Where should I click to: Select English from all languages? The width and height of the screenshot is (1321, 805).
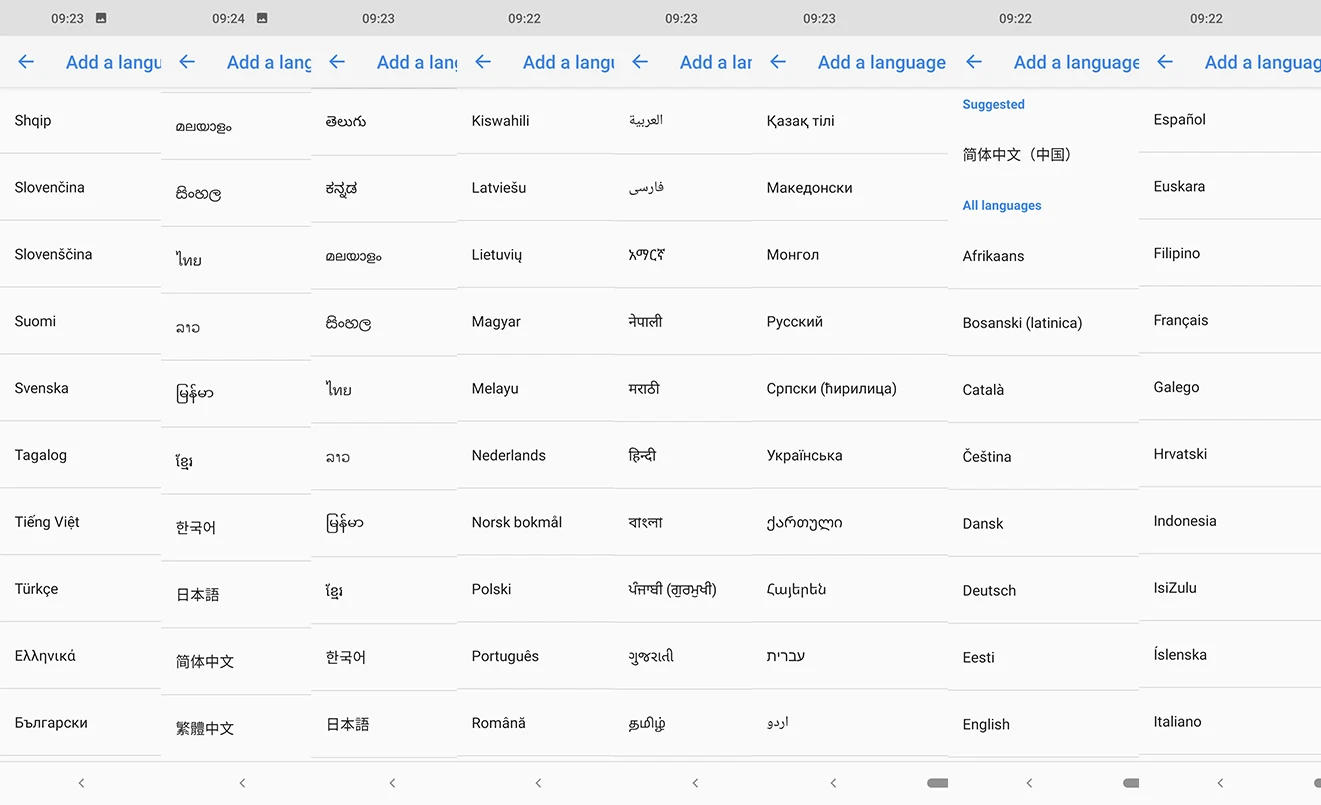tap(1043, 725)
